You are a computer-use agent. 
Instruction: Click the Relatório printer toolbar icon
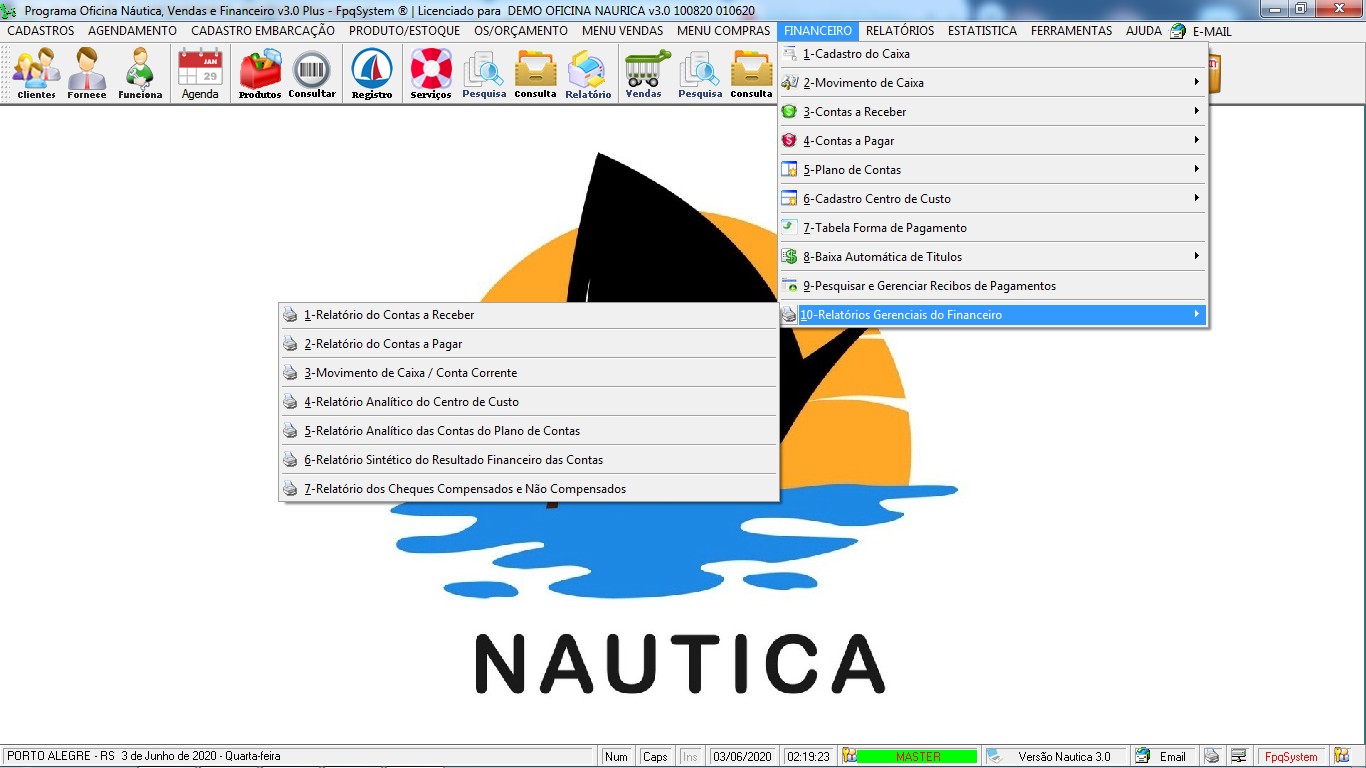coord(588,74)
